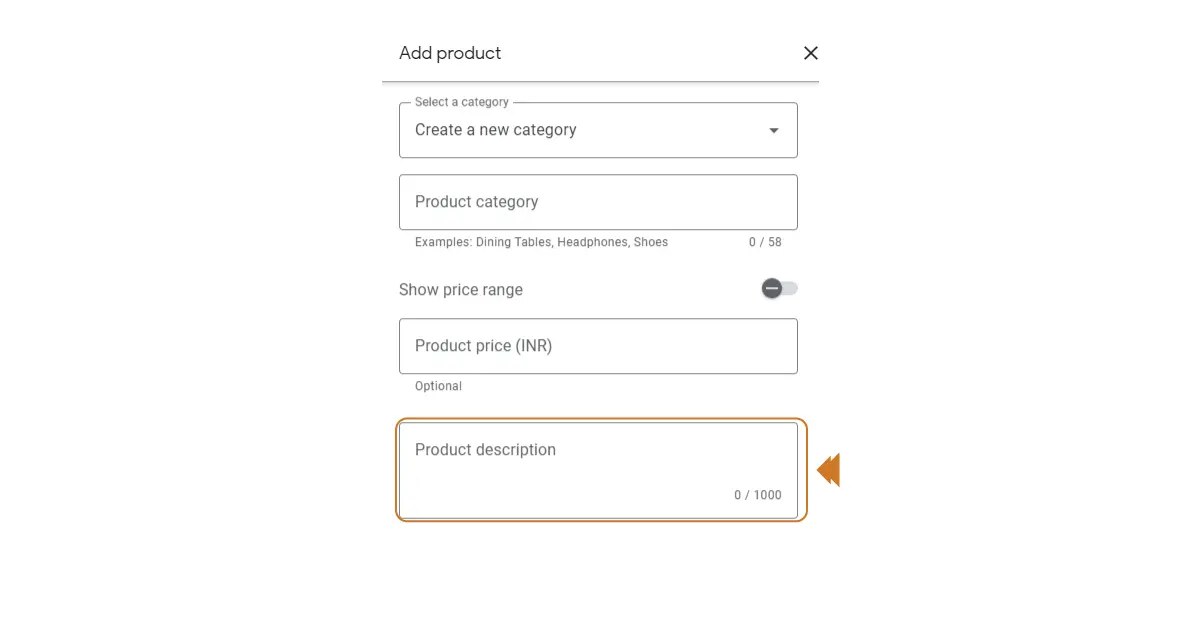Viewport: 1200px width, 628px height.
Task: Click the "Add product" dialog title
Action: (450, 53)
